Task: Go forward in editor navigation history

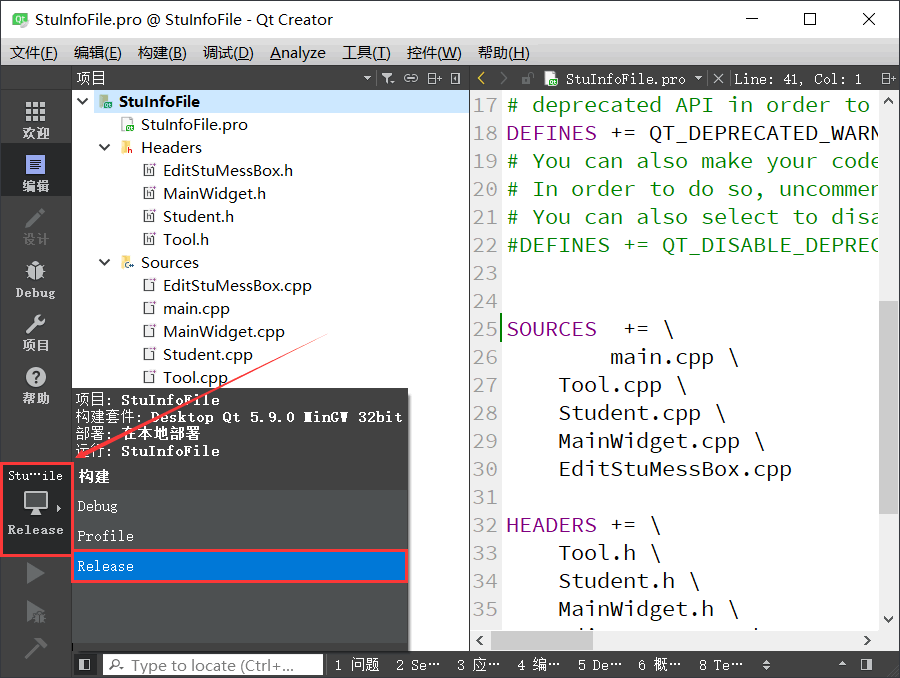Action: coord(503,78)
